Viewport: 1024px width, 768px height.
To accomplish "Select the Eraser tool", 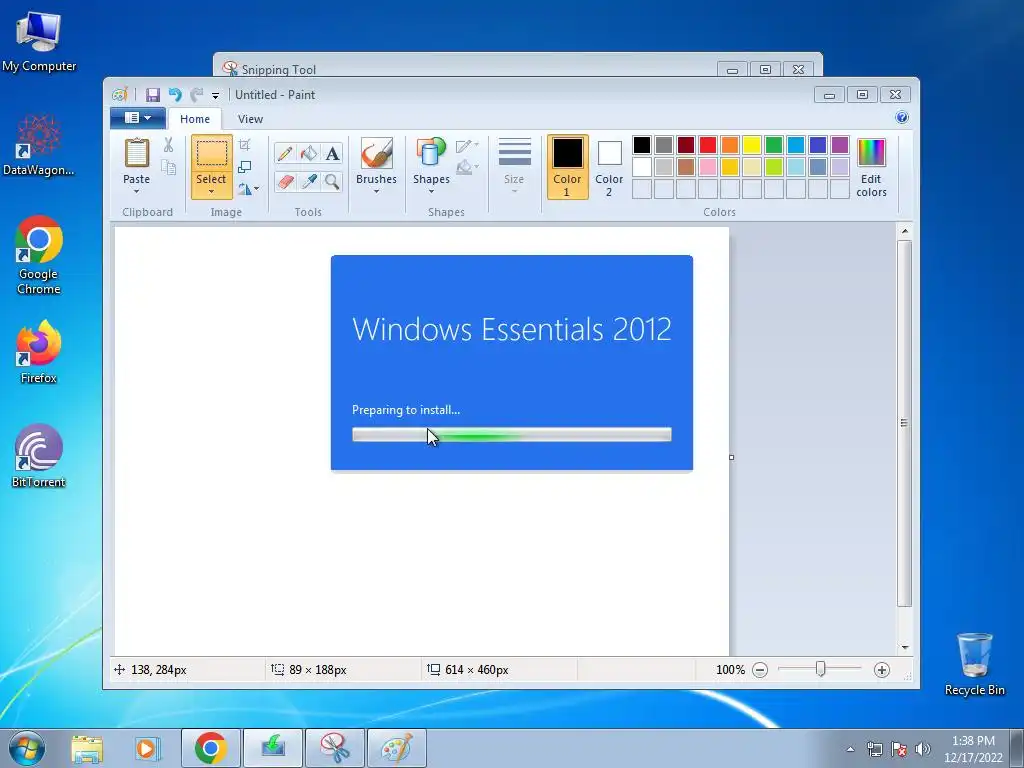I will [285, 181].
